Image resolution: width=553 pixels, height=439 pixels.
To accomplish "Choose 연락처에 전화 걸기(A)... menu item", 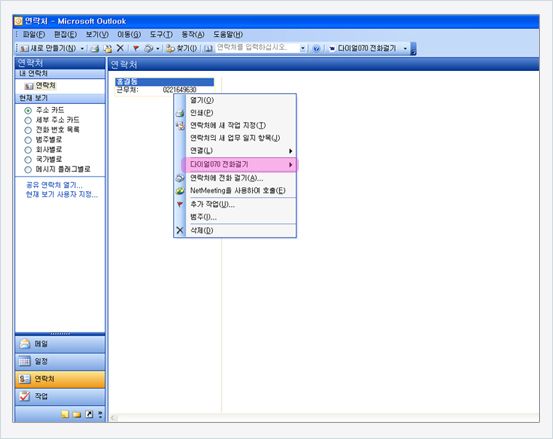I will click(235, 178).
